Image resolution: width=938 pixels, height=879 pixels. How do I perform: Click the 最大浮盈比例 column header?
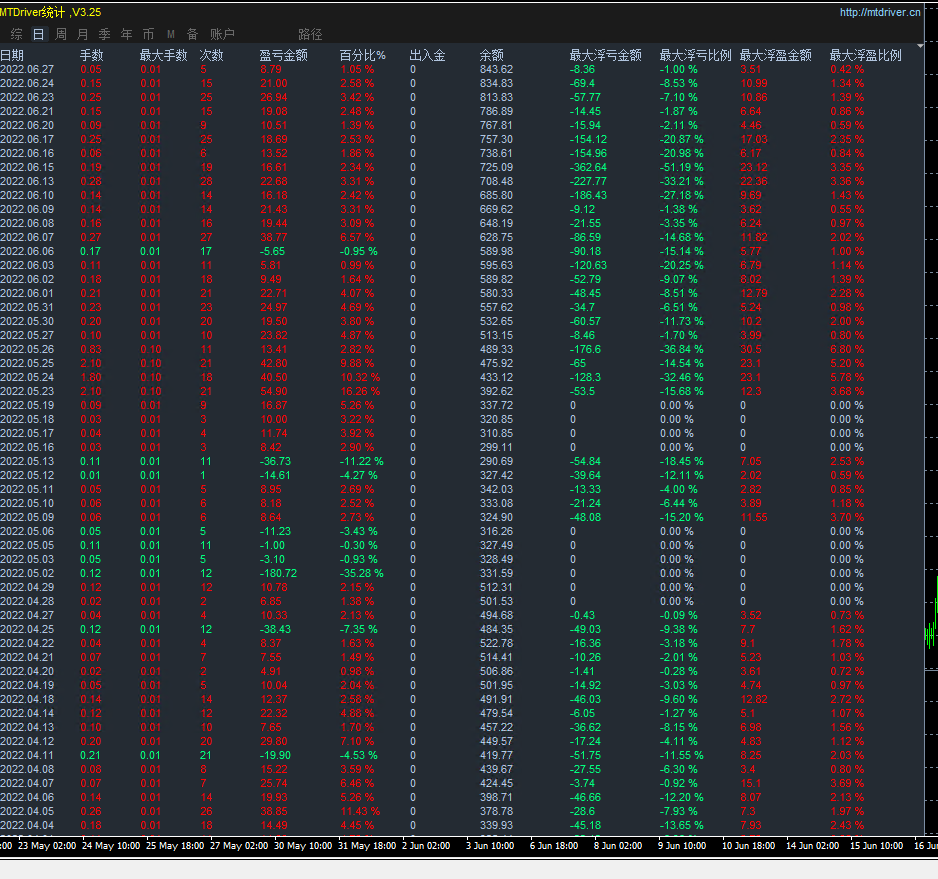(865, 56)
